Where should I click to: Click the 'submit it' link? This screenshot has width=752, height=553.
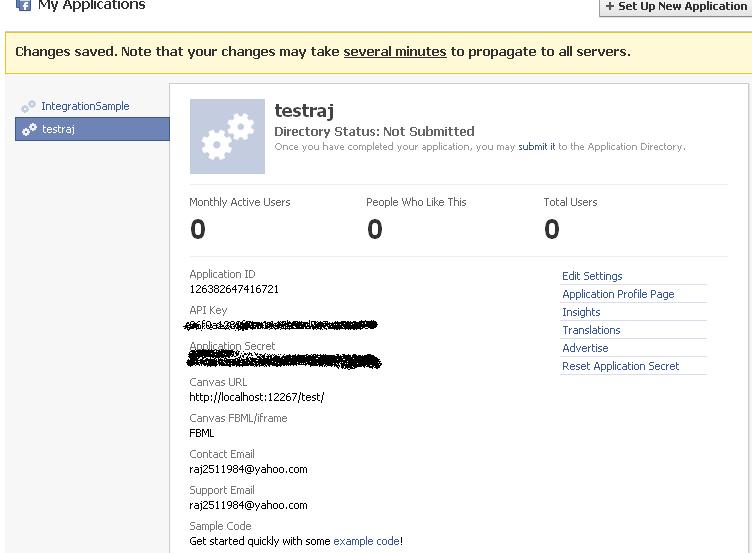[x=536, y=147]
